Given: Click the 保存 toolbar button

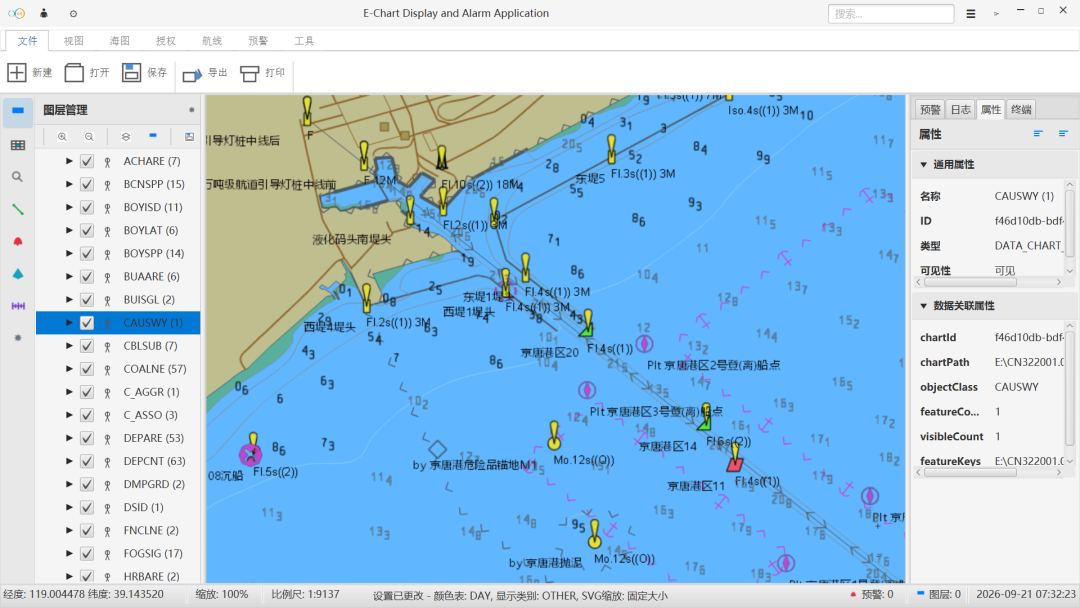Looking at the screenshot, I should point(145,72).
